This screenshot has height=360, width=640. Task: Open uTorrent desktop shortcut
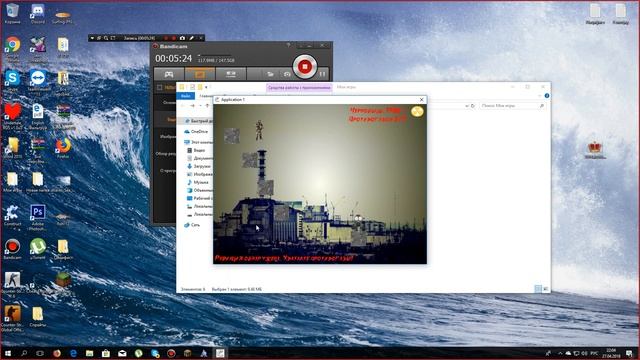[38, 249]
